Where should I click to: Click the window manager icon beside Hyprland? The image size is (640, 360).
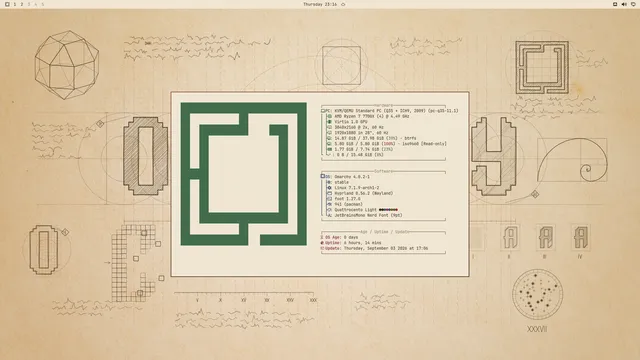pyautogui.click(x=329, y=193)
